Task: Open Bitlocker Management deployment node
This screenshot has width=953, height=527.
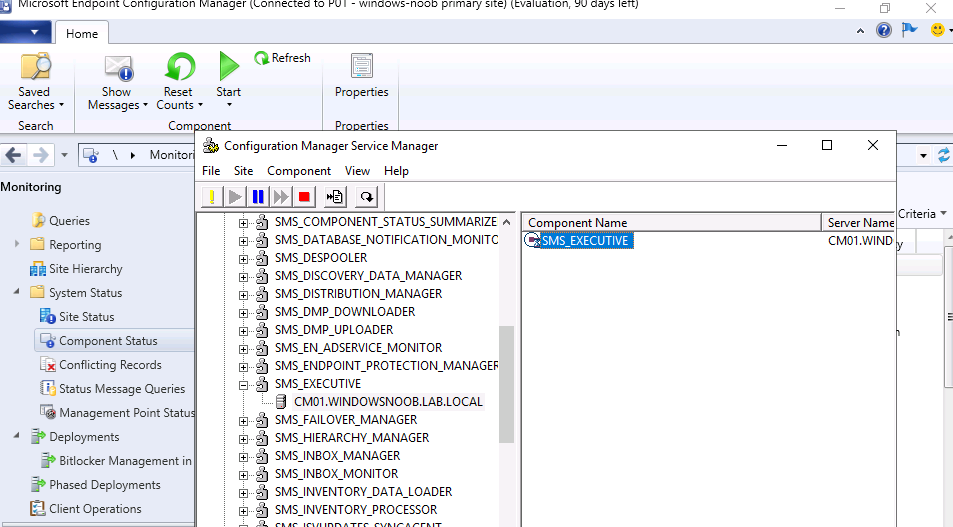Action: 125,461
